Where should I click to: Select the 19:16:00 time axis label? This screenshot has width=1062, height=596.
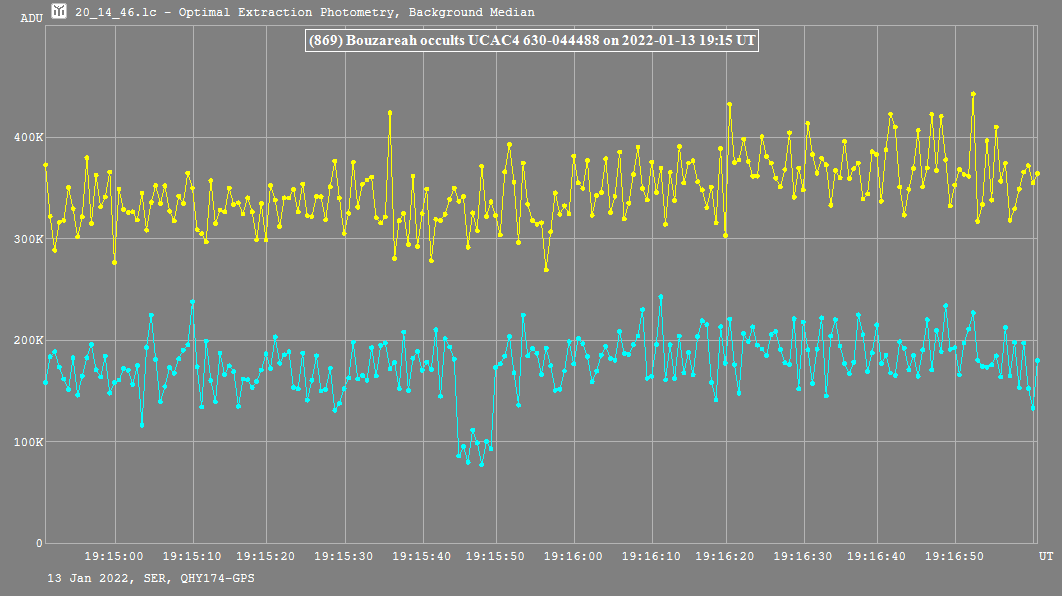[575, 555]
